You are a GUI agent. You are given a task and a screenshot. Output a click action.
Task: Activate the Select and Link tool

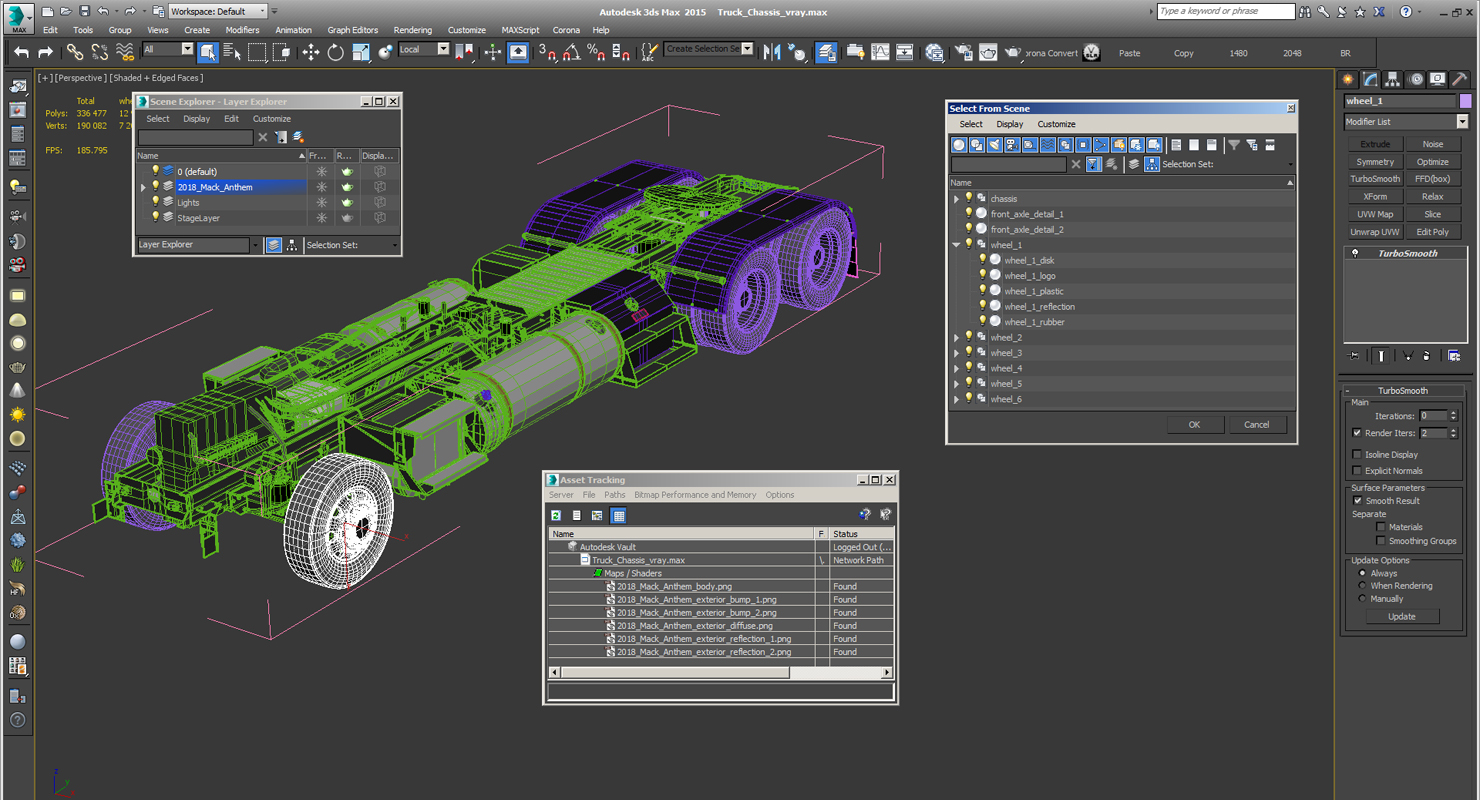[x=75, y=52]
